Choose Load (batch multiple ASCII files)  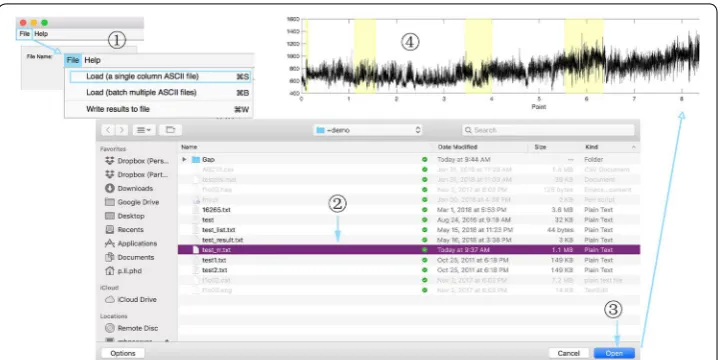[160, 93]
